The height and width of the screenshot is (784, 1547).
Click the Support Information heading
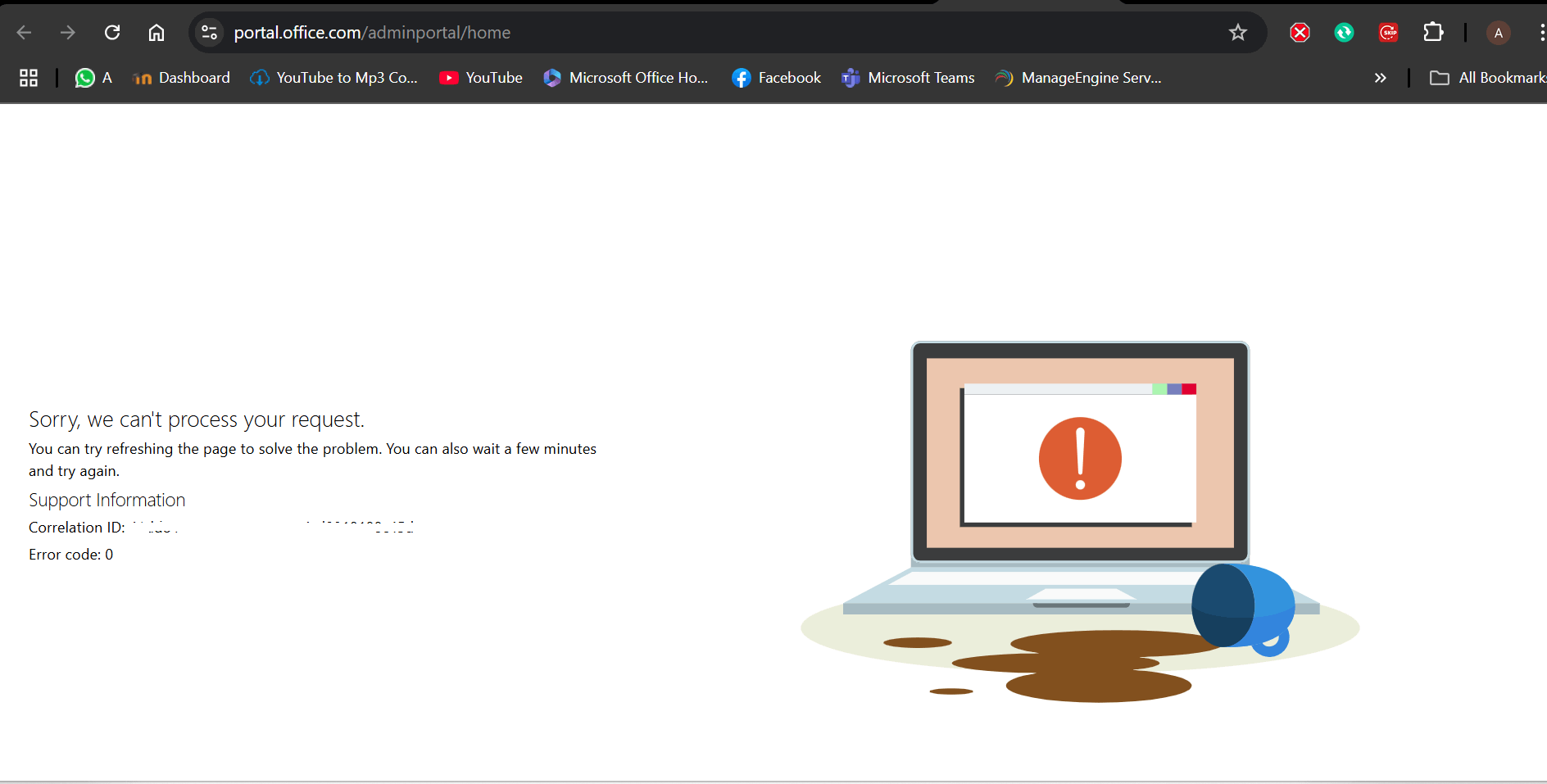[x=107, y=500]
